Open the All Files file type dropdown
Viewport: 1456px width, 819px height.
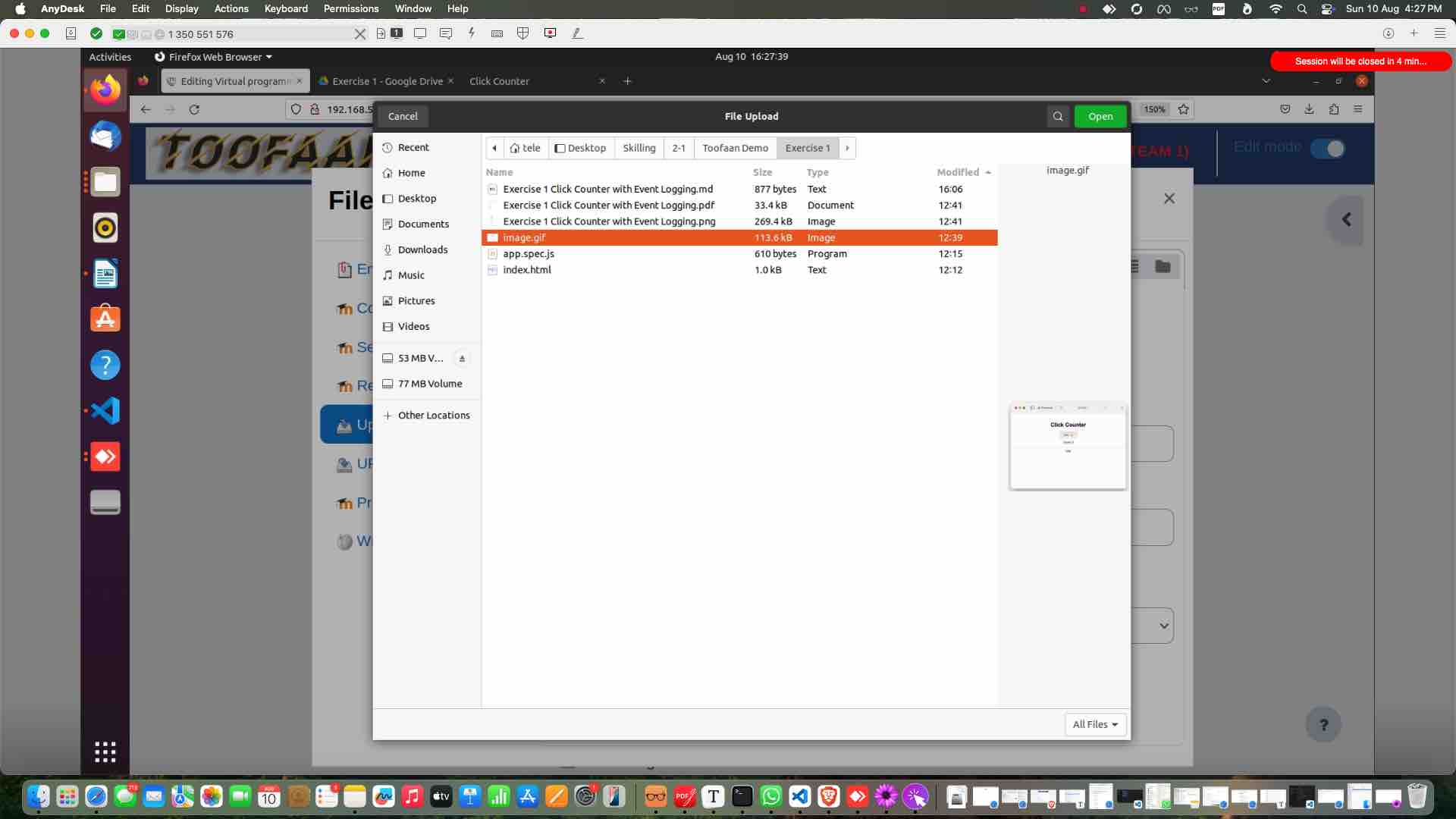click(1095, 724)
